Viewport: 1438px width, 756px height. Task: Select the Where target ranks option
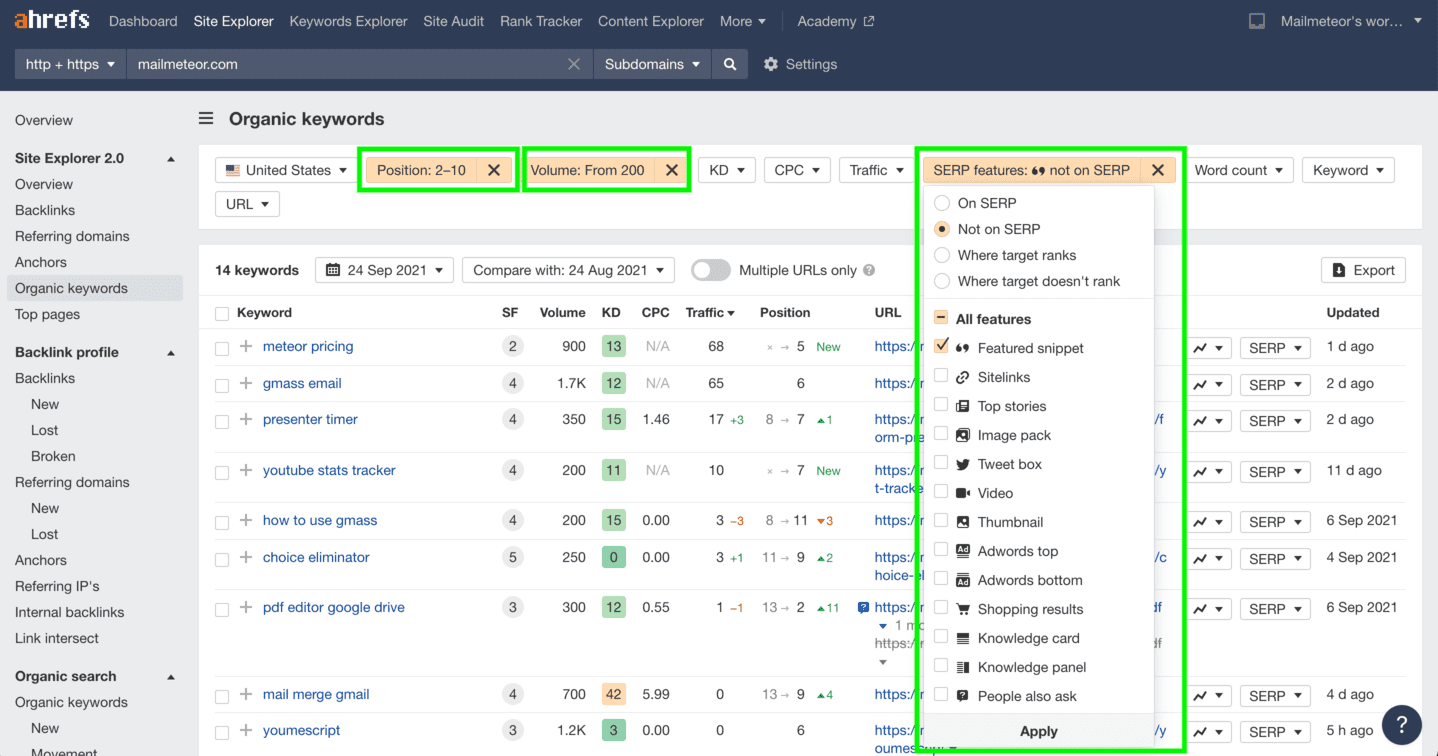click(941, 255)
